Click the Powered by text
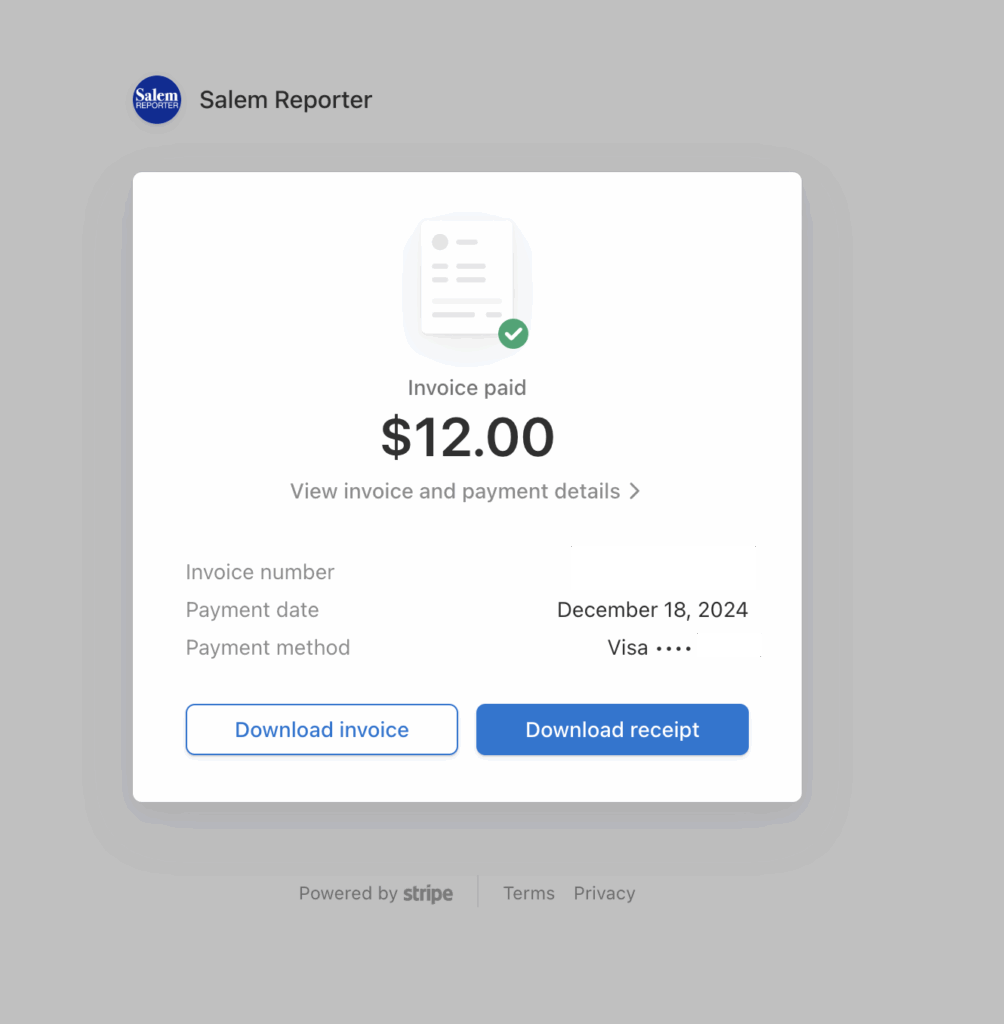The width and height of the screenshot is (1004, 1024). pos(348,894)
